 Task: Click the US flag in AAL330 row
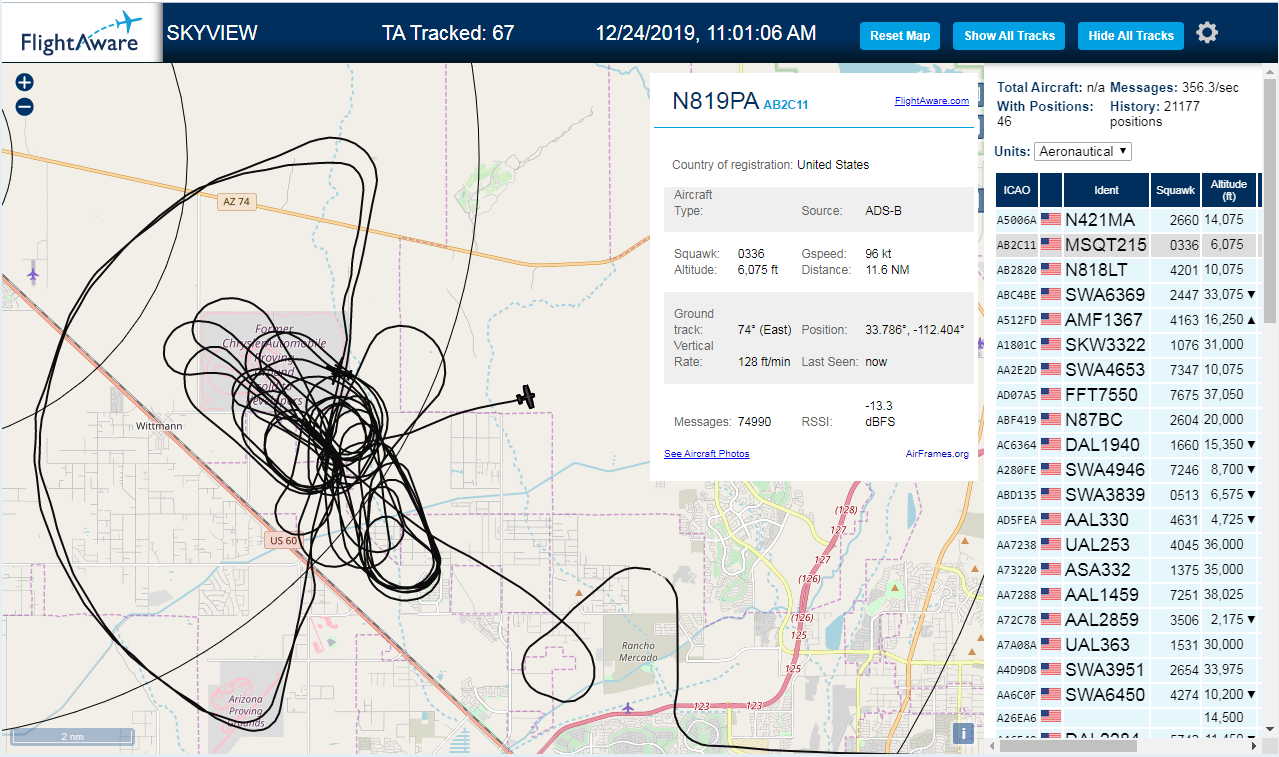coord(1051,519)
